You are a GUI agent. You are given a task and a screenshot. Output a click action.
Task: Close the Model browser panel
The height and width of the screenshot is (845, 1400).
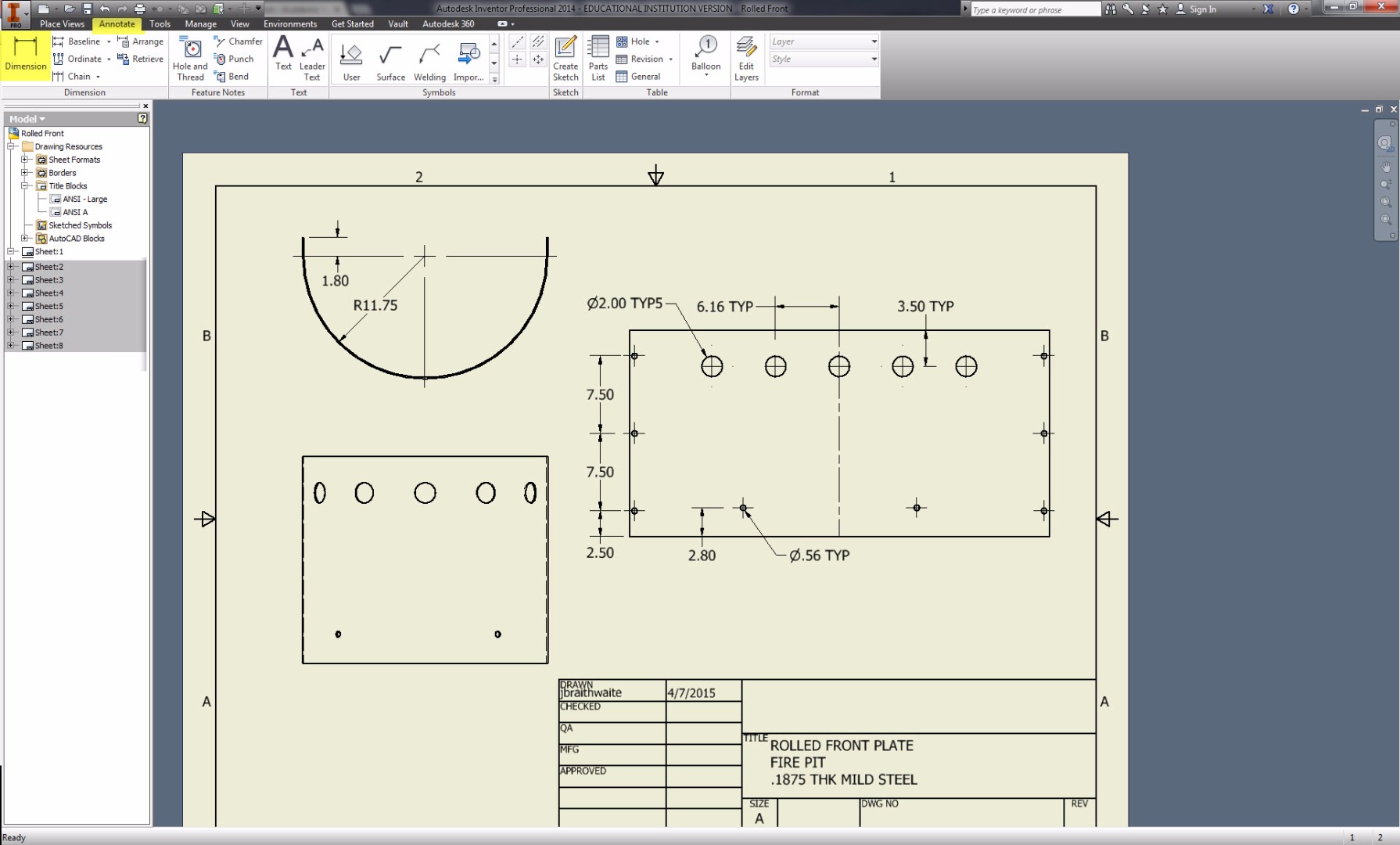[x=145, y=106]
